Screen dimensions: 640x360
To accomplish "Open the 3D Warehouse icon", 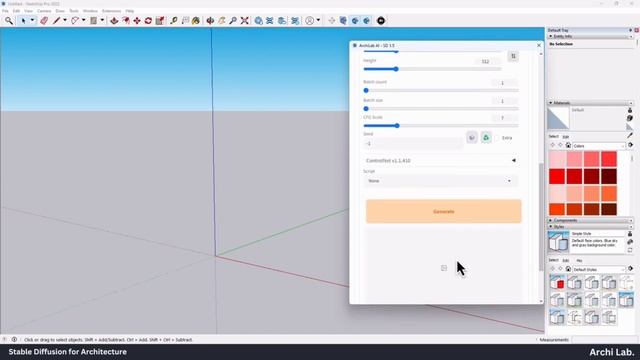I will [x=259, y=20].
